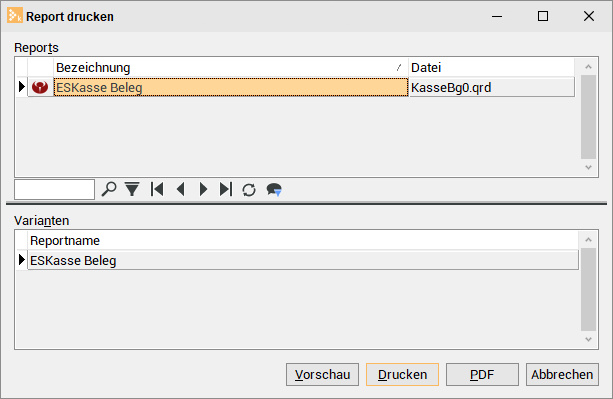Sort by the Bezeichnung column header
Screen dimensions: 613x399
pyautogui.click(x=231, y=68)
